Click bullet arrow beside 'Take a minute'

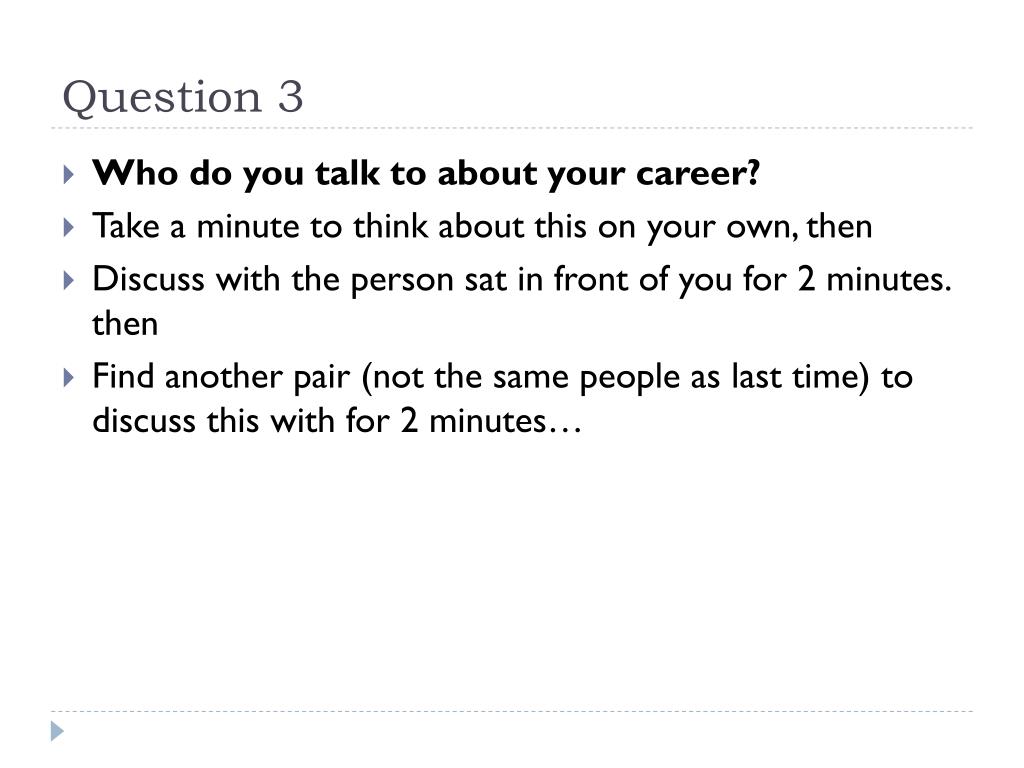[69, 227]
